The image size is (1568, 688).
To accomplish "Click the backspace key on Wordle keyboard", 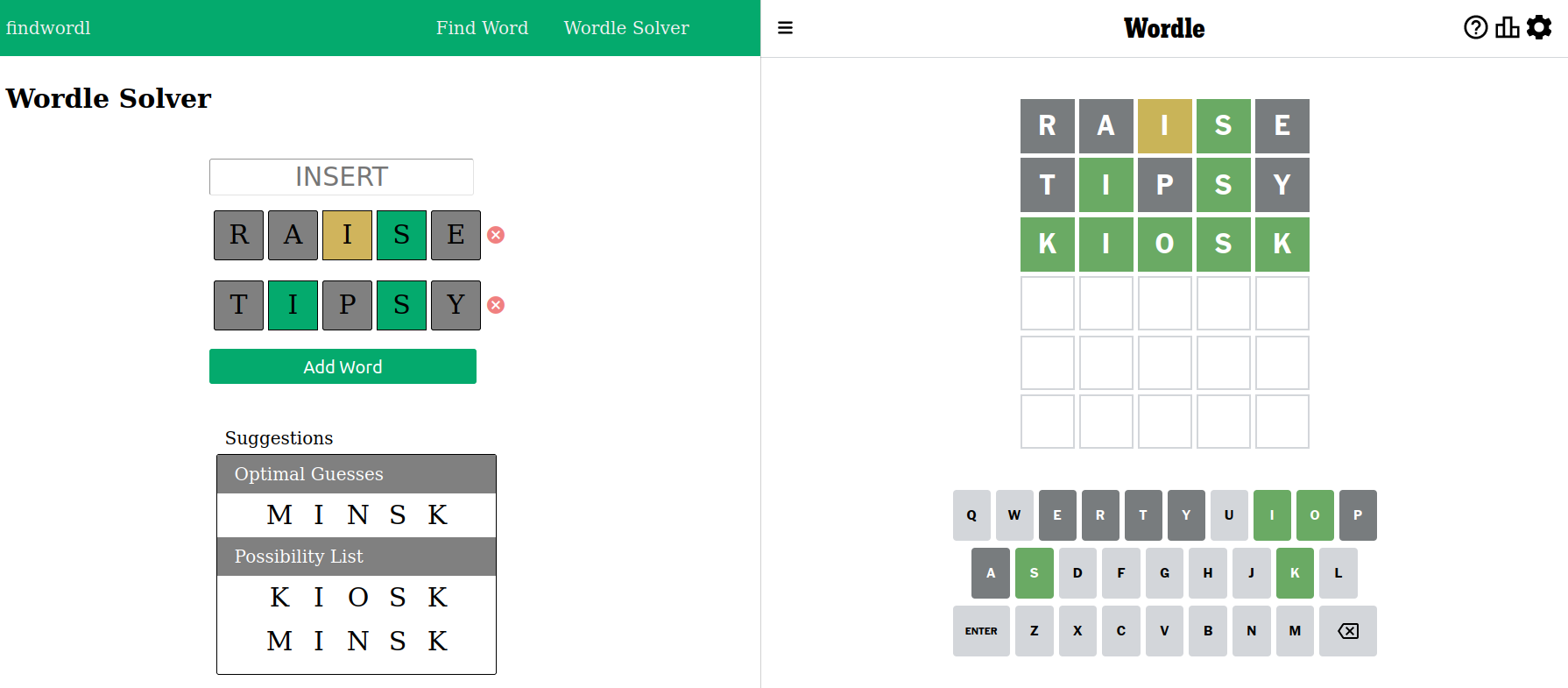I will [1348, 631].
